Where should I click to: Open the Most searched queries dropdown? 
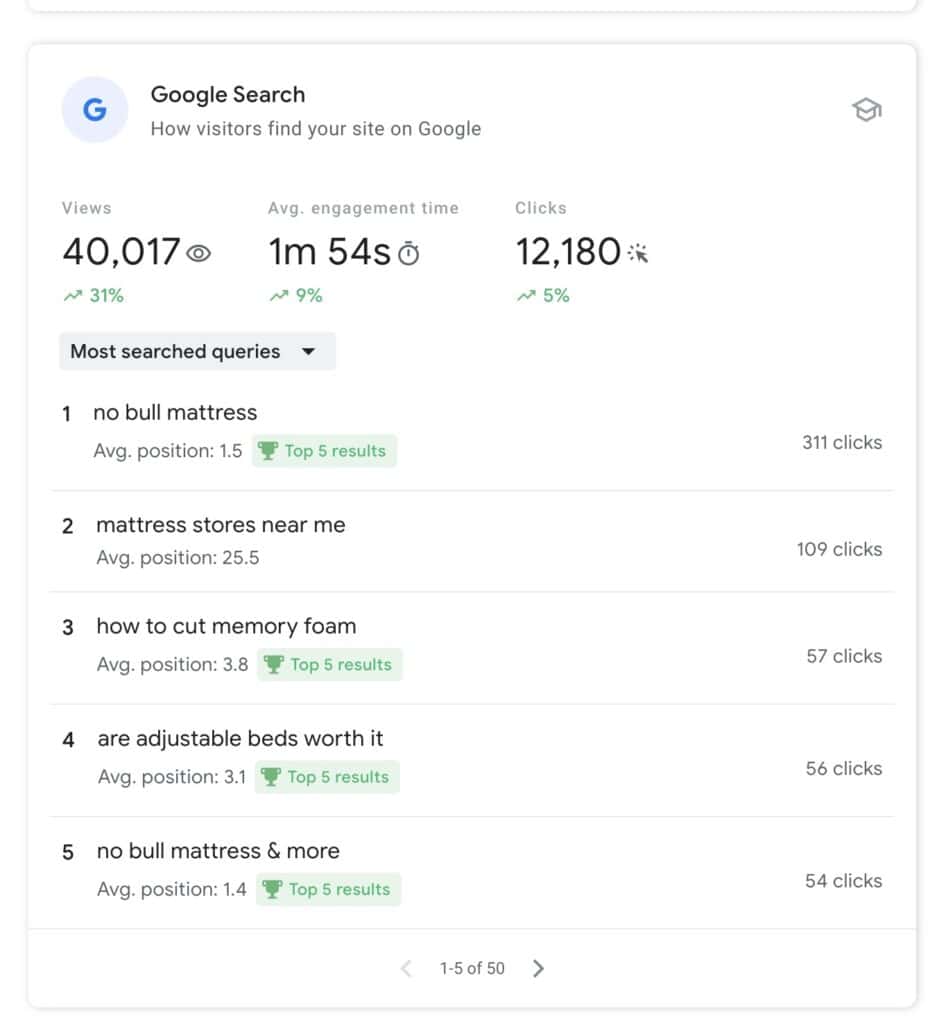197,351
